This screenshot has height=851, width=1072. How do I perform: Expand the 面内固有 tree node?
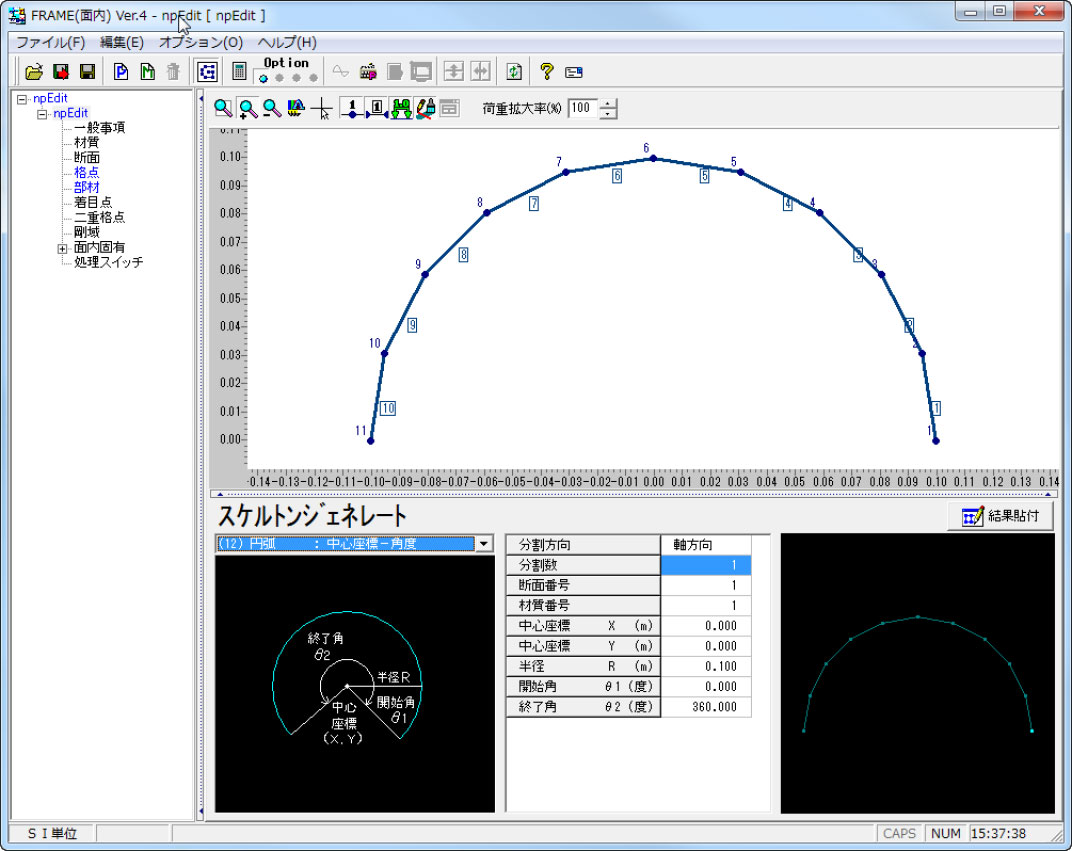tap(62, 247)
